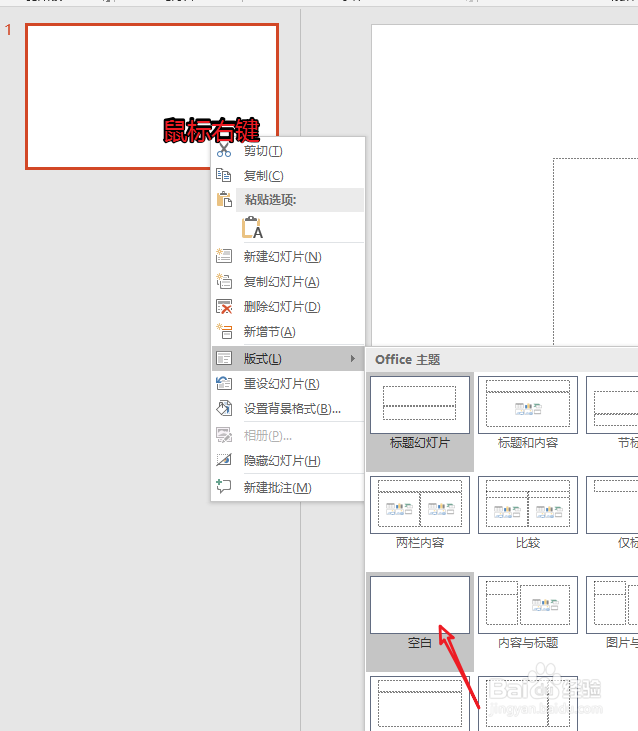Select 新增节(A) menu entry
638x731 pixels.
288,332
